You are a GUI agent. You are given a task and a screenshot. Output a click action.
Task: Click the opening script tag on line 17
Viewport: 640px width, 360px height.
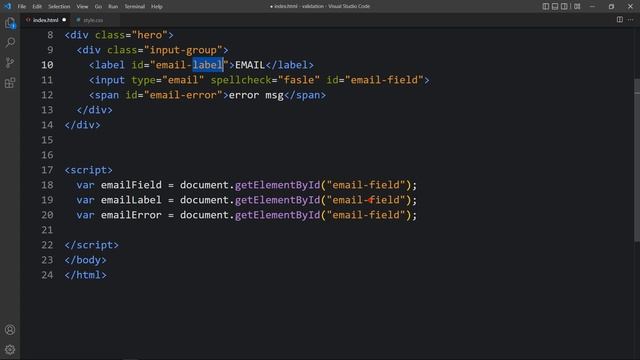[89, 170]
